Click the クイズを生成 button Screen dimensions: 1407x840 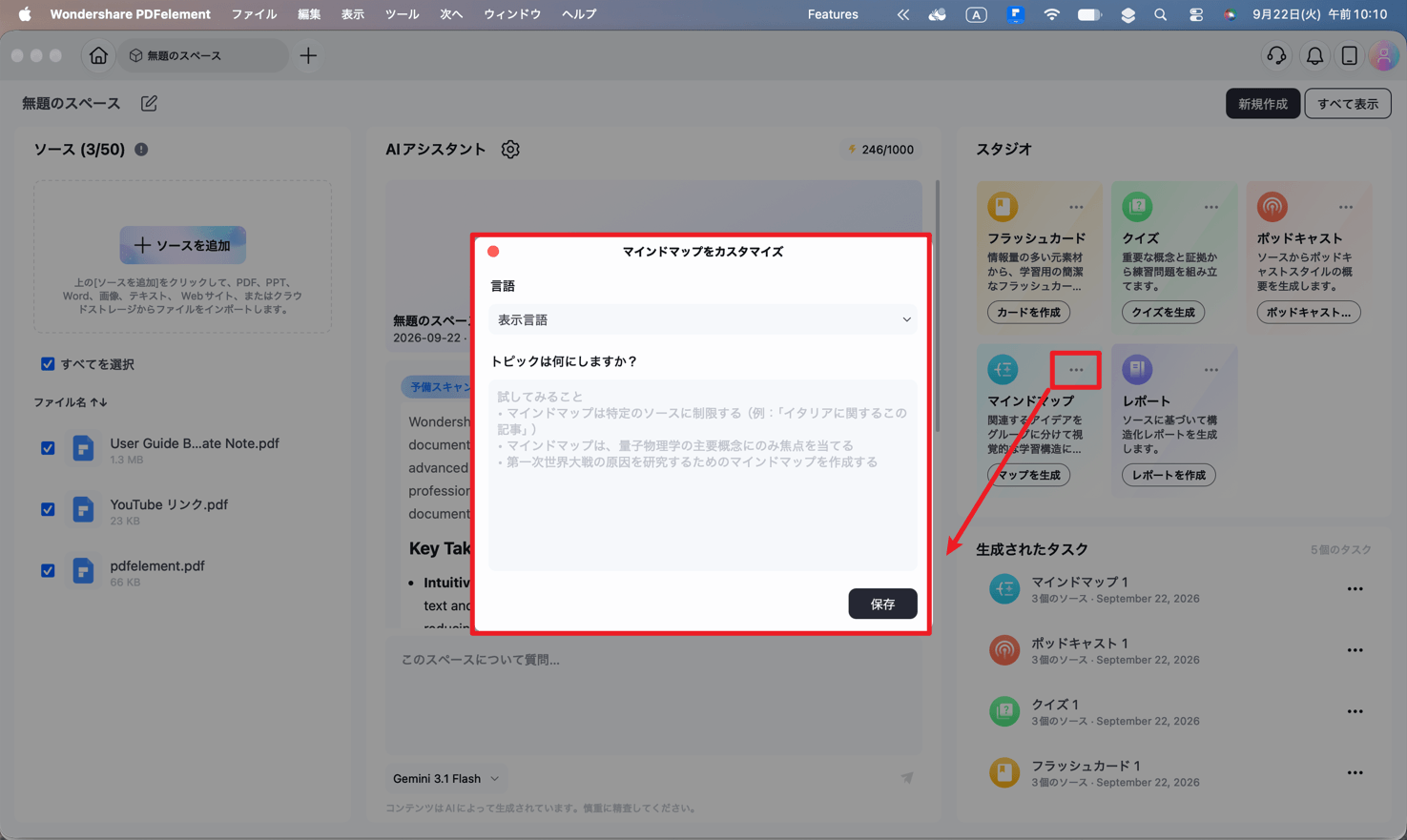tap(1163, 312)
